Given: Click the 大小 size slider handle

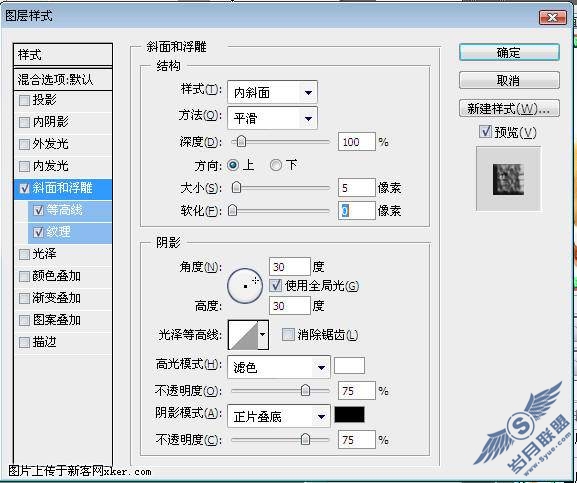Looking at the screenshot, I should 237,188.
